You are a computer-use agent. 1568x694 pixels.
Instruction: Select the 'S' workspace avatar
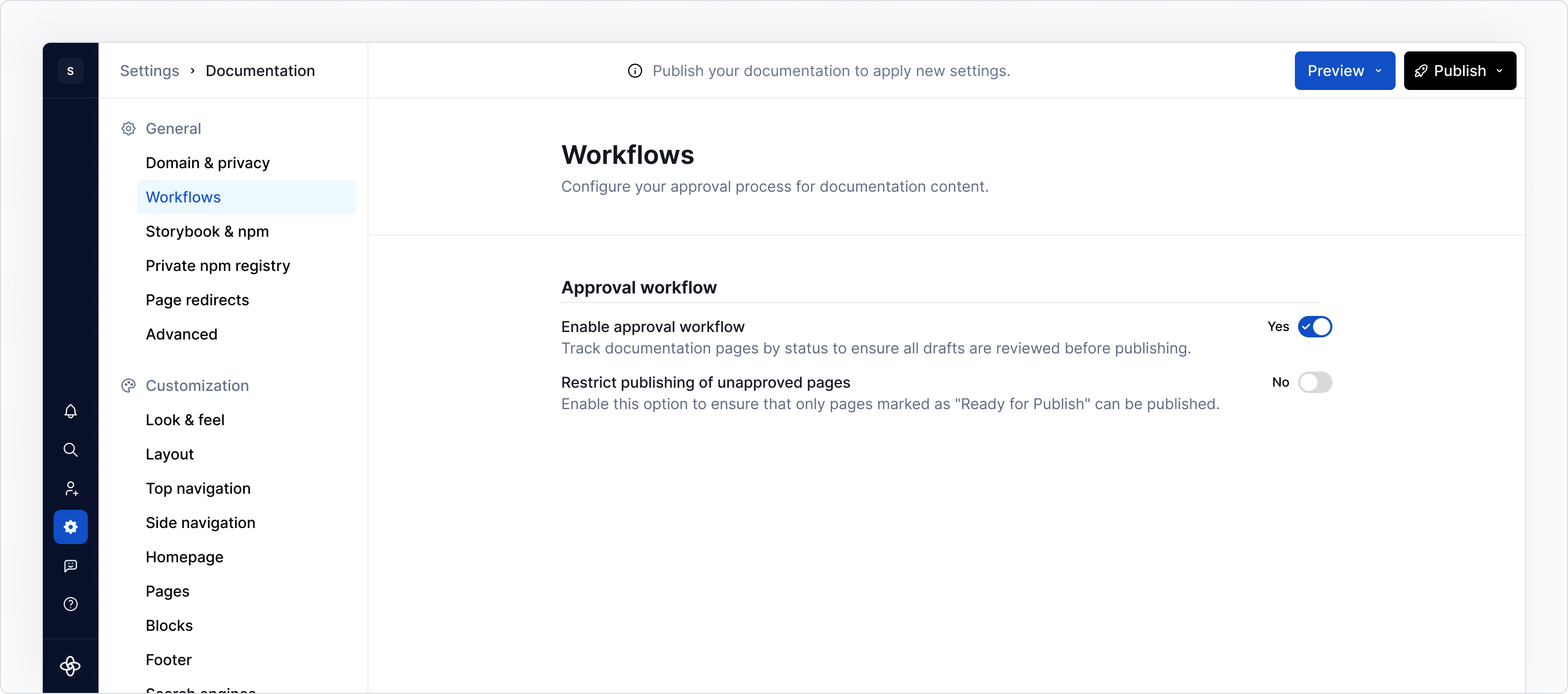tap(71, 70)
